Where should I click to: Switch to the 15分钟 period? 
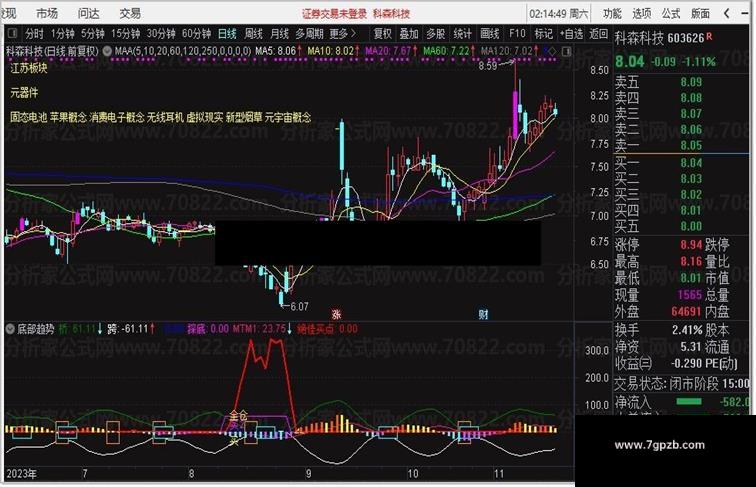tap(125, 34)
